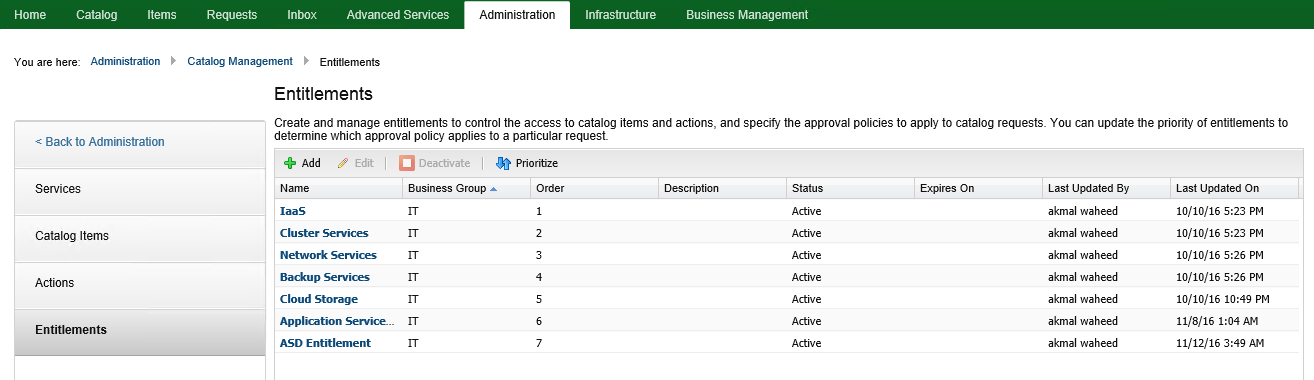Open the IaaS entitlement
This screenshot has width=1314, height=380.
(x=292, y=212)
